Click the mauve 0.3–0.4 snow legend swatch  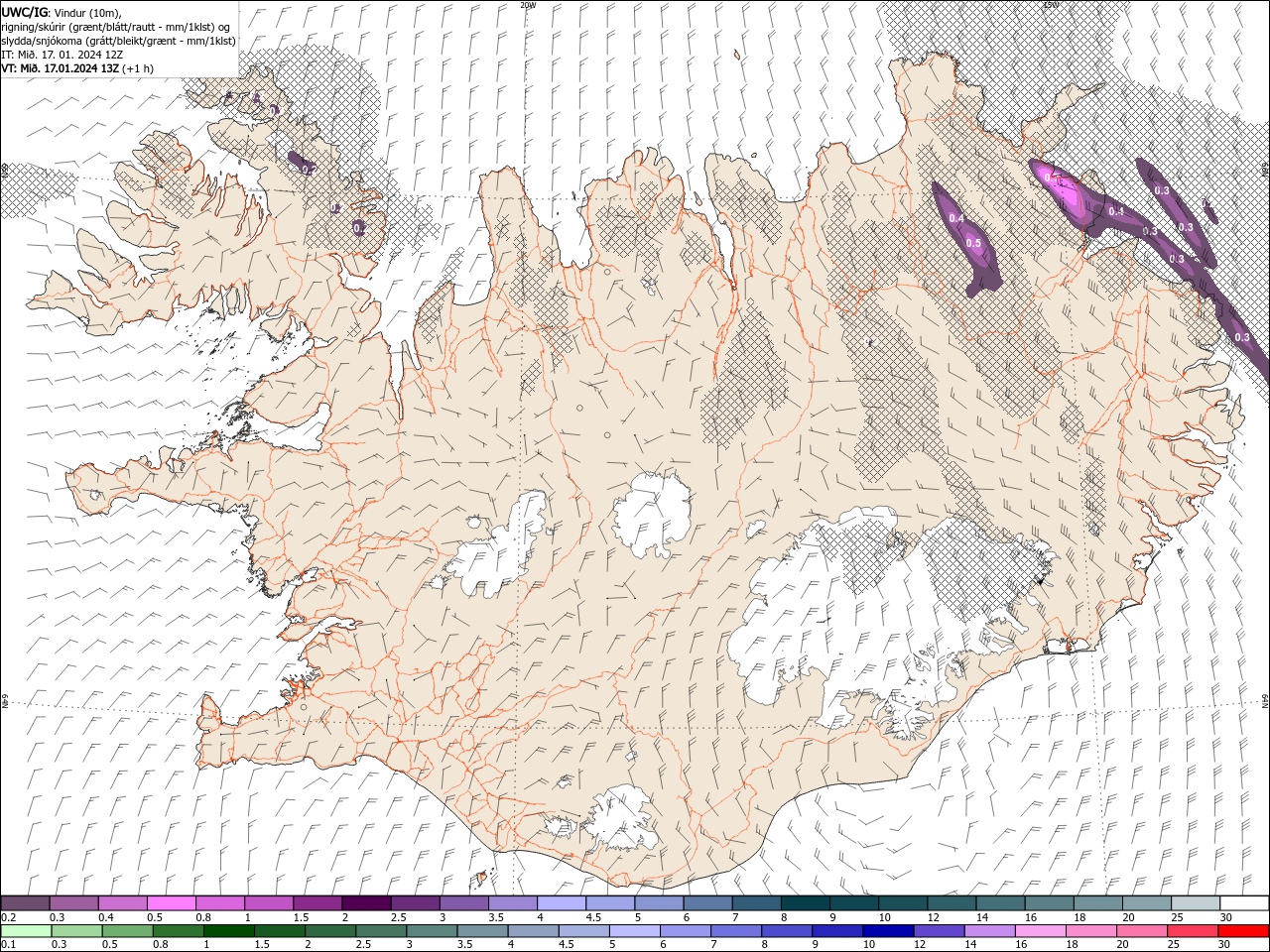(x=73, y=903)
